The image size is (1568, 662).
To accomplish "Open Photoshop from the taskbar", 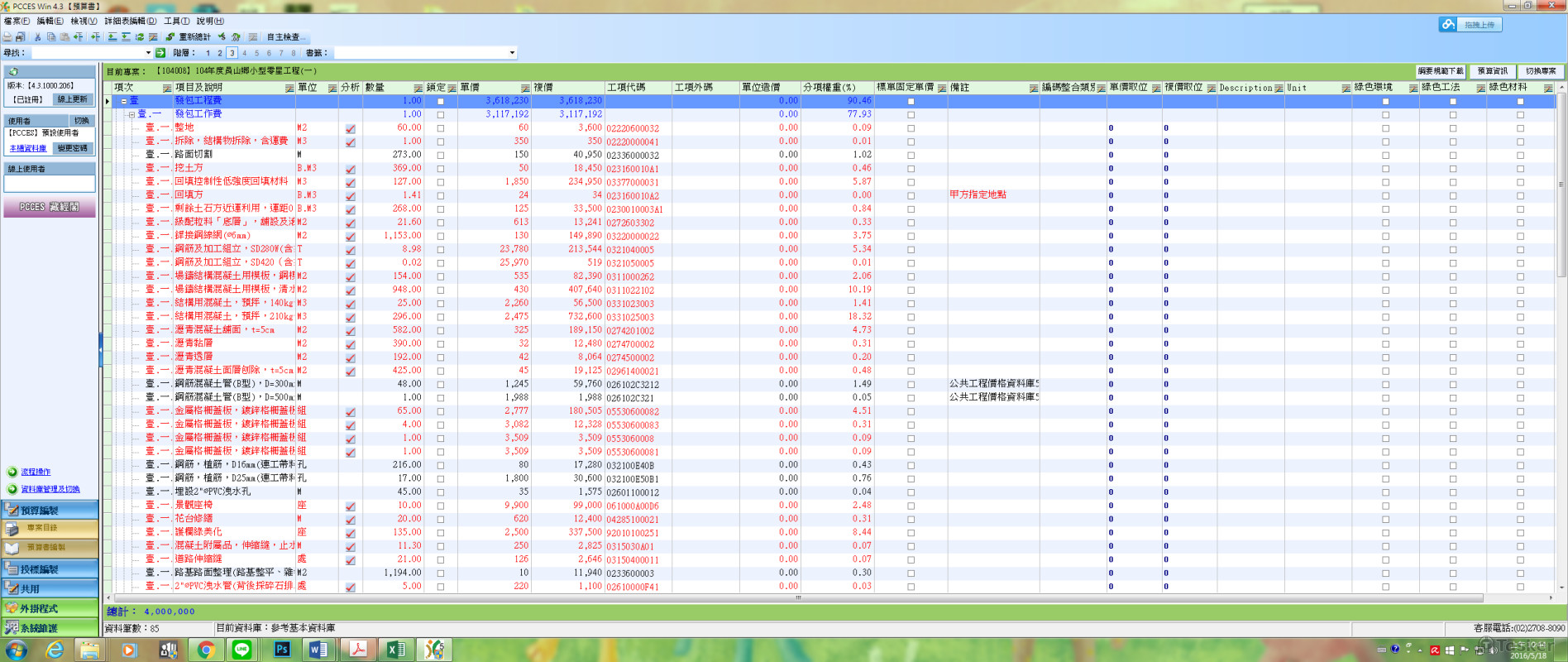I will [x=281, y=650].
